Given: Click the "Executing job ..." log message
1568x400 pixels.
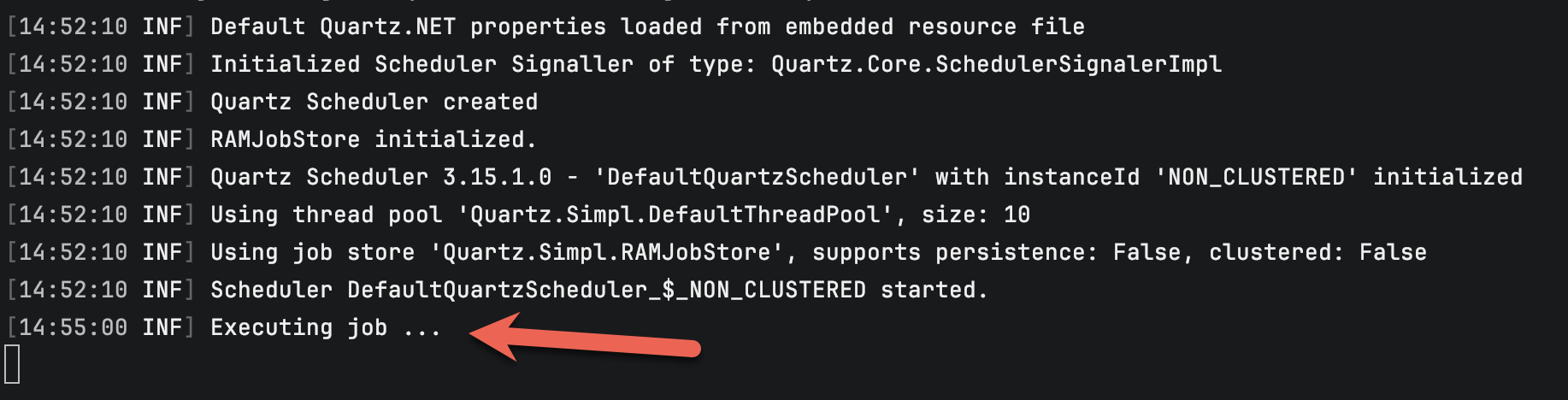Looking at the screenshot, I should [325, 327].
